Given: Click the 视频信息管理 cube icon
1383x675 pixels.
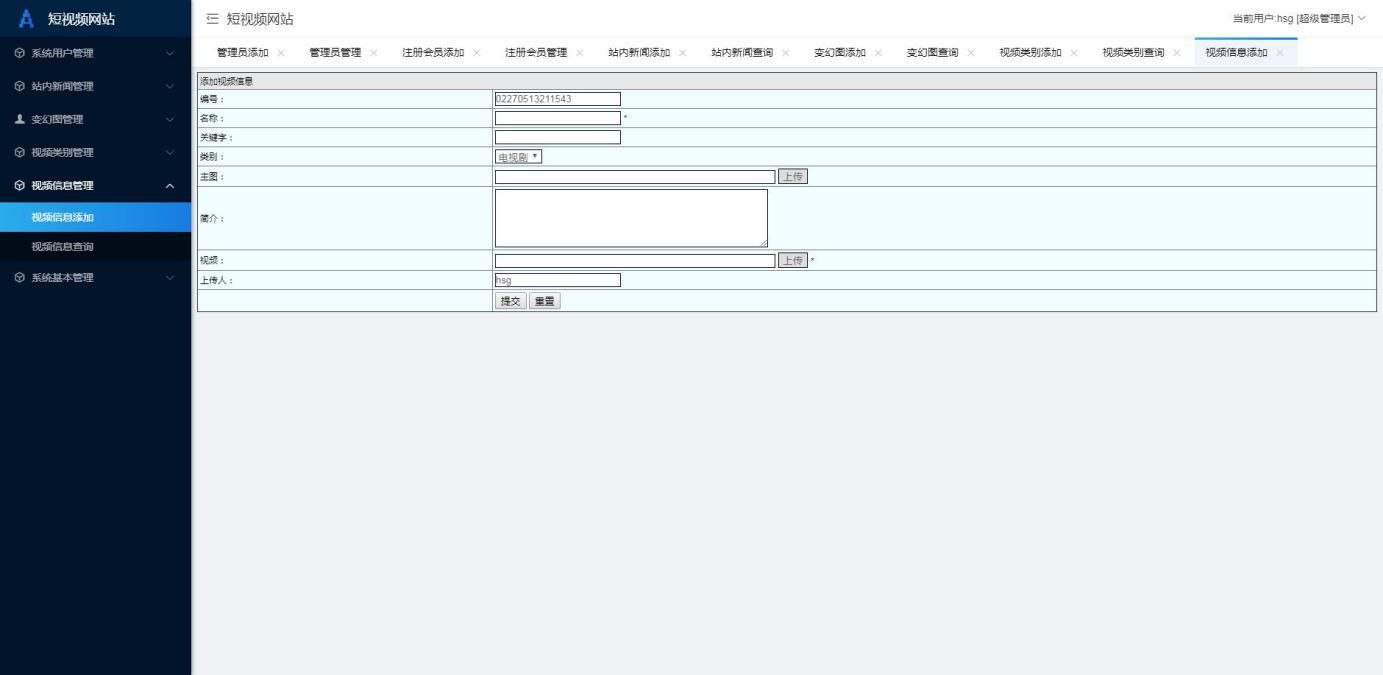Looking at the screenshot, I should [20, 185].
